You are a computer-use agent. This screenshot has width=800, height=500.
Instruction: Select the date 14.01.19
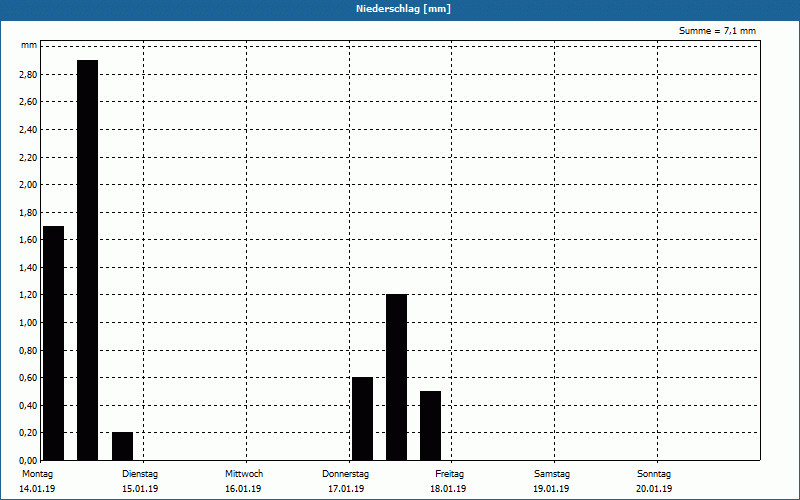click(37, 489)
